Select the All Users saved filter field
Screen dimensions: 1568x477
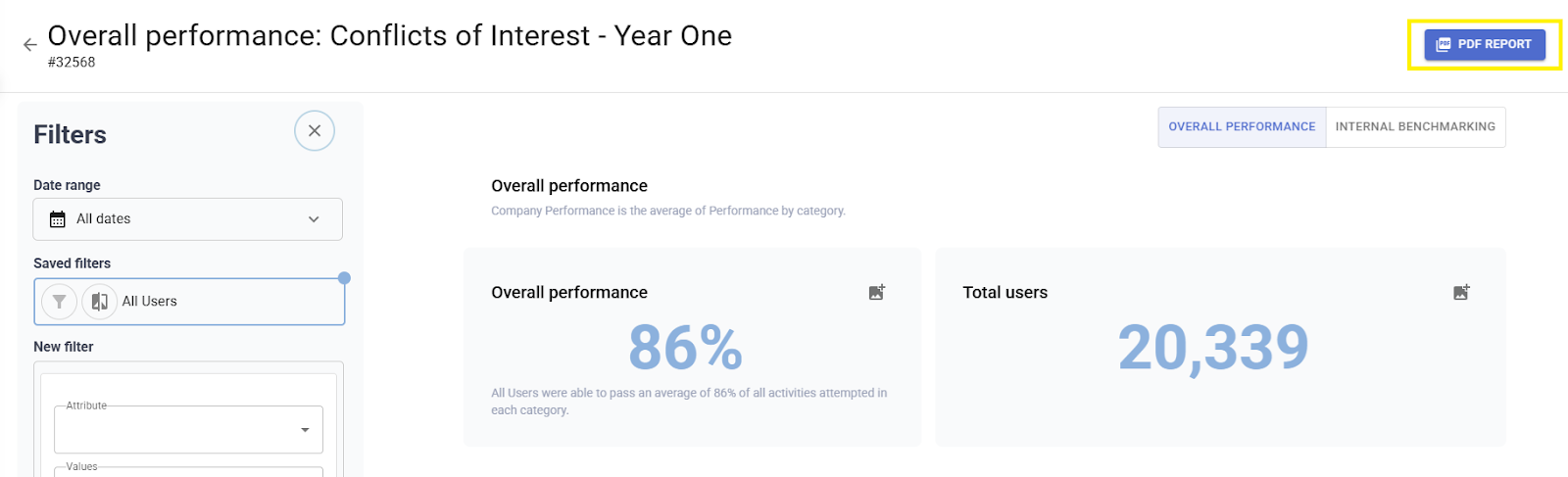pyautogui.click(x=225, y=302)
